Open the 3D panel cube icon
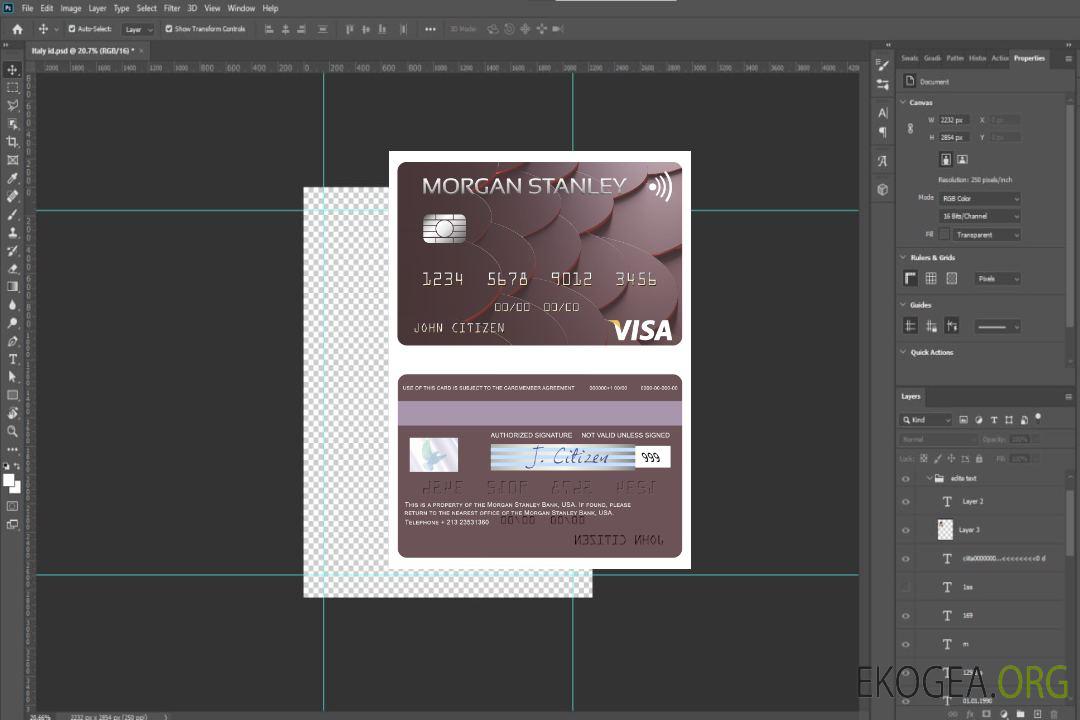Image resolution: width=1080 pixels, height=720 pixels. pos(882,189)
